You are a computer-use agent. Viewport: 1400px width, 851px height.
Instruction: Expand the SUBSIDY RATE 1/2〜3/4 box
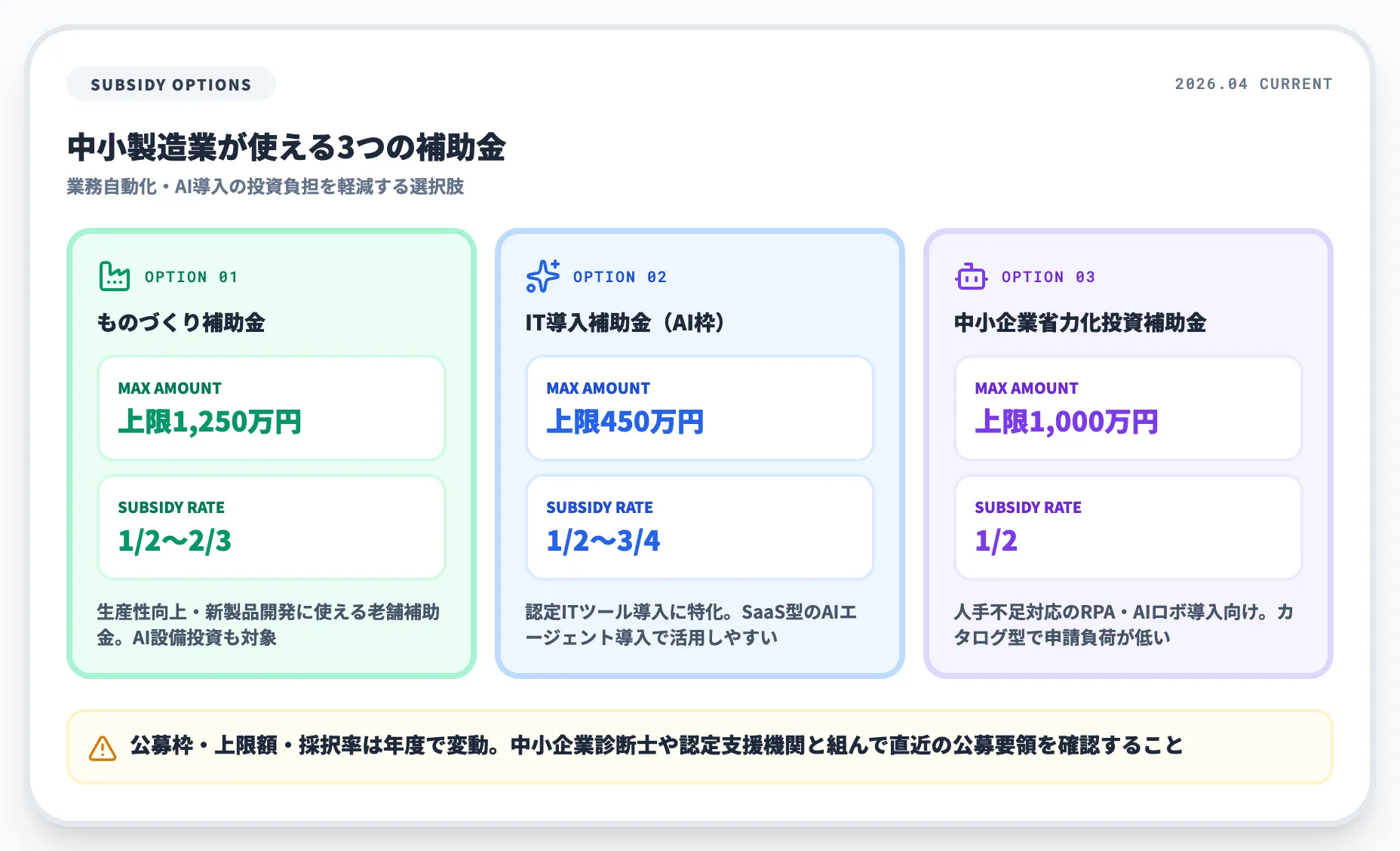698,527
